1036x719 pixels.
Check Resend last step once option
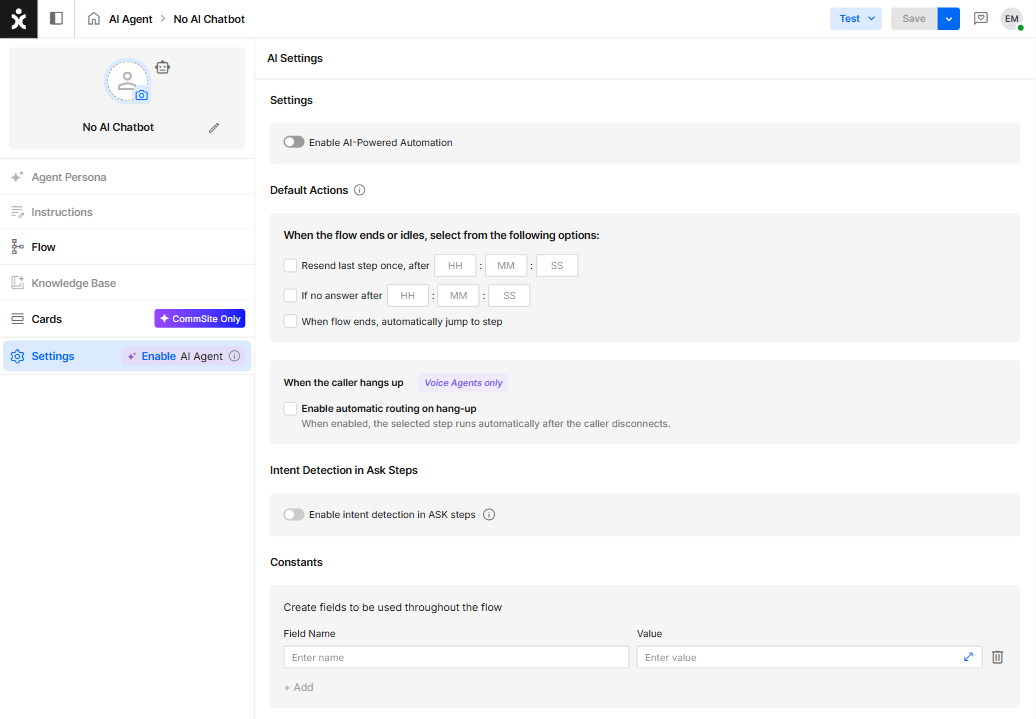[290, 266]
